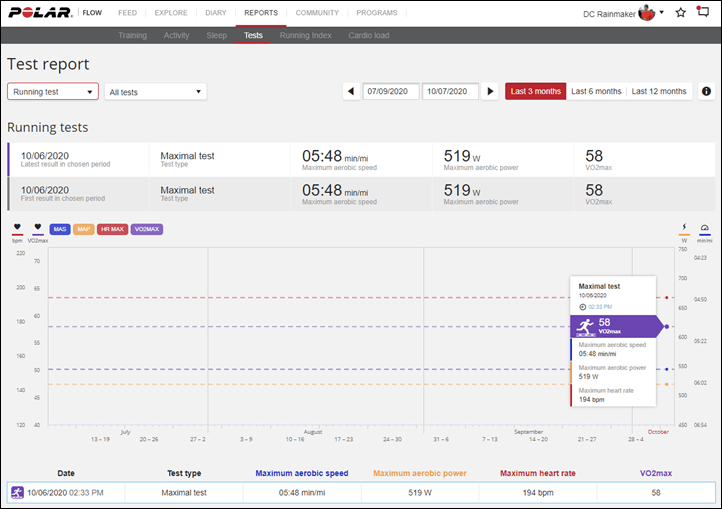This screenshot has height=509, width=722.
Task: Open the DIARY menu
Action: click(x=216, y=13)
